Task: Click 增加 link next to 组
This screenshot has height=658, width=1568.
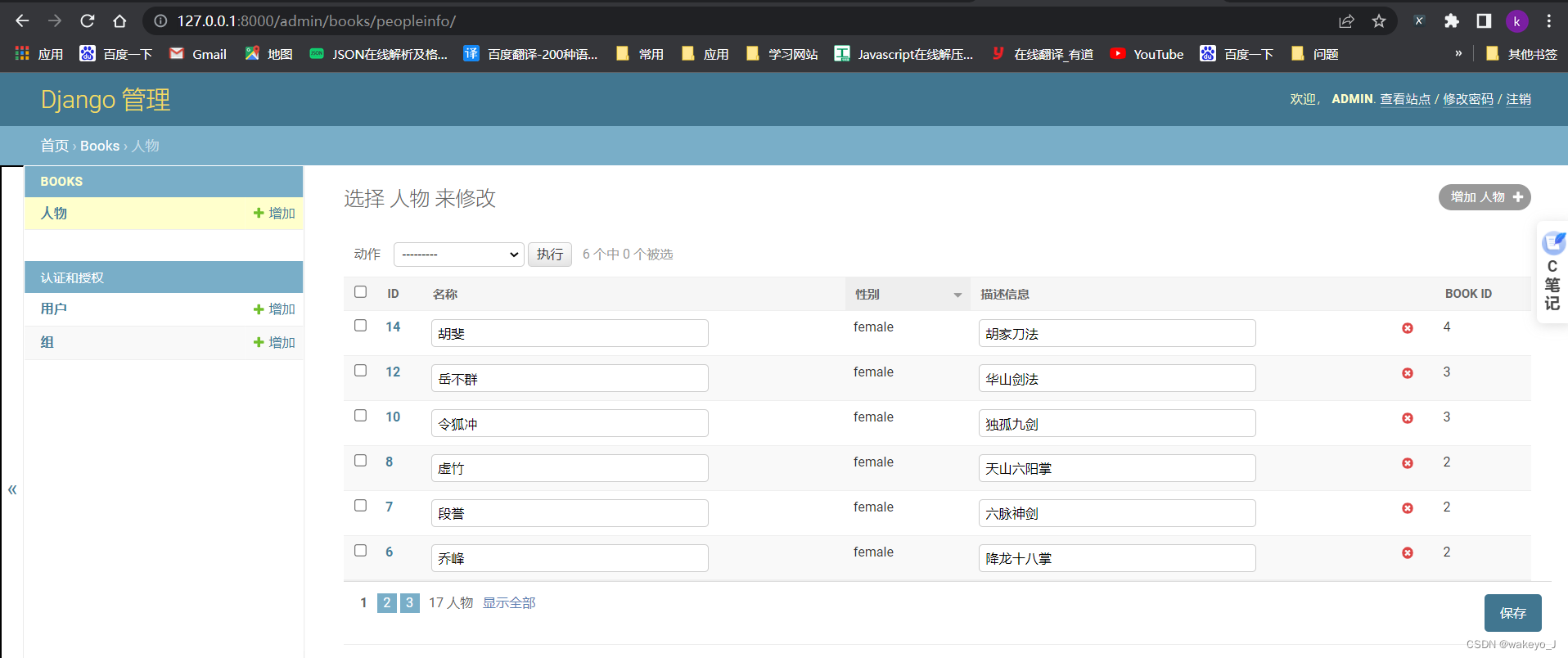Action: tap(274, 342)
